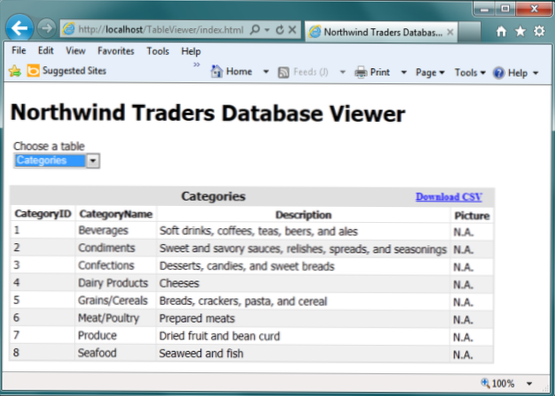Viewport: 555px width, 396px height.
Task: Close the Northwind Traders Database tab
Action: click(x=450, y=32)
